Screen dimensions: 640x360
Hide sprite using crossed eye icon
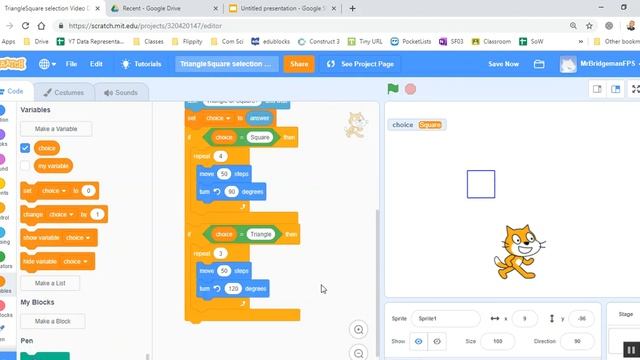point(437,341)
